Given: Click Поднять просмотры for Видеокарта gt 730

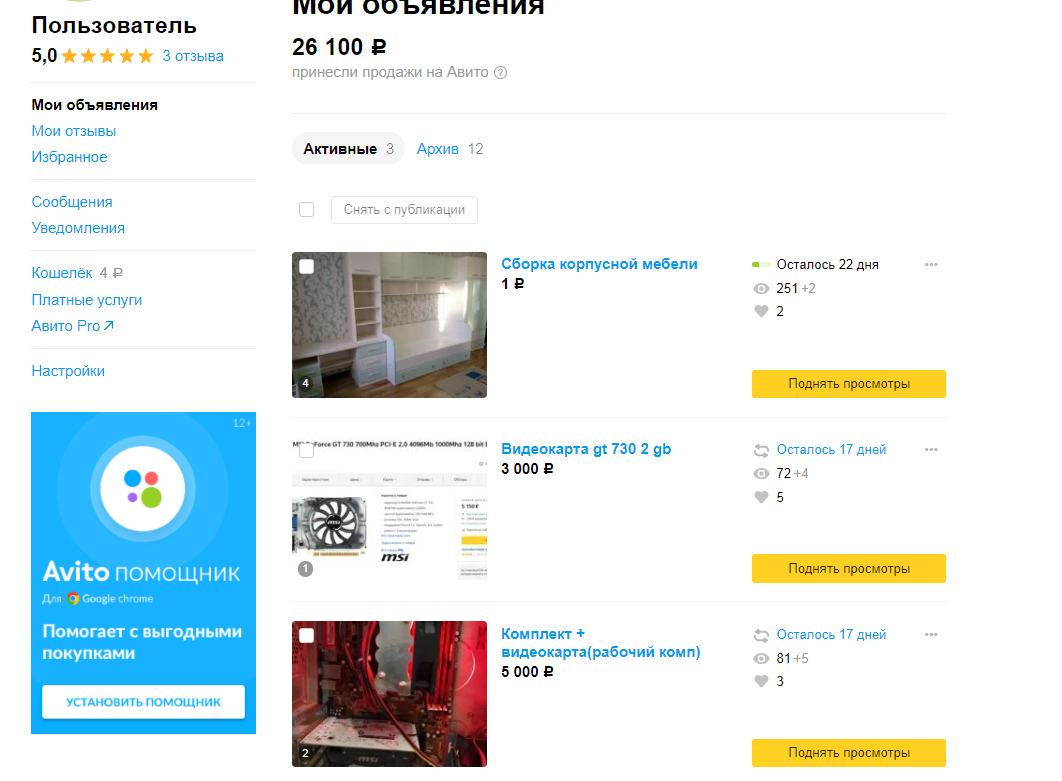Looking at the screenshot, I should point(849,569).
